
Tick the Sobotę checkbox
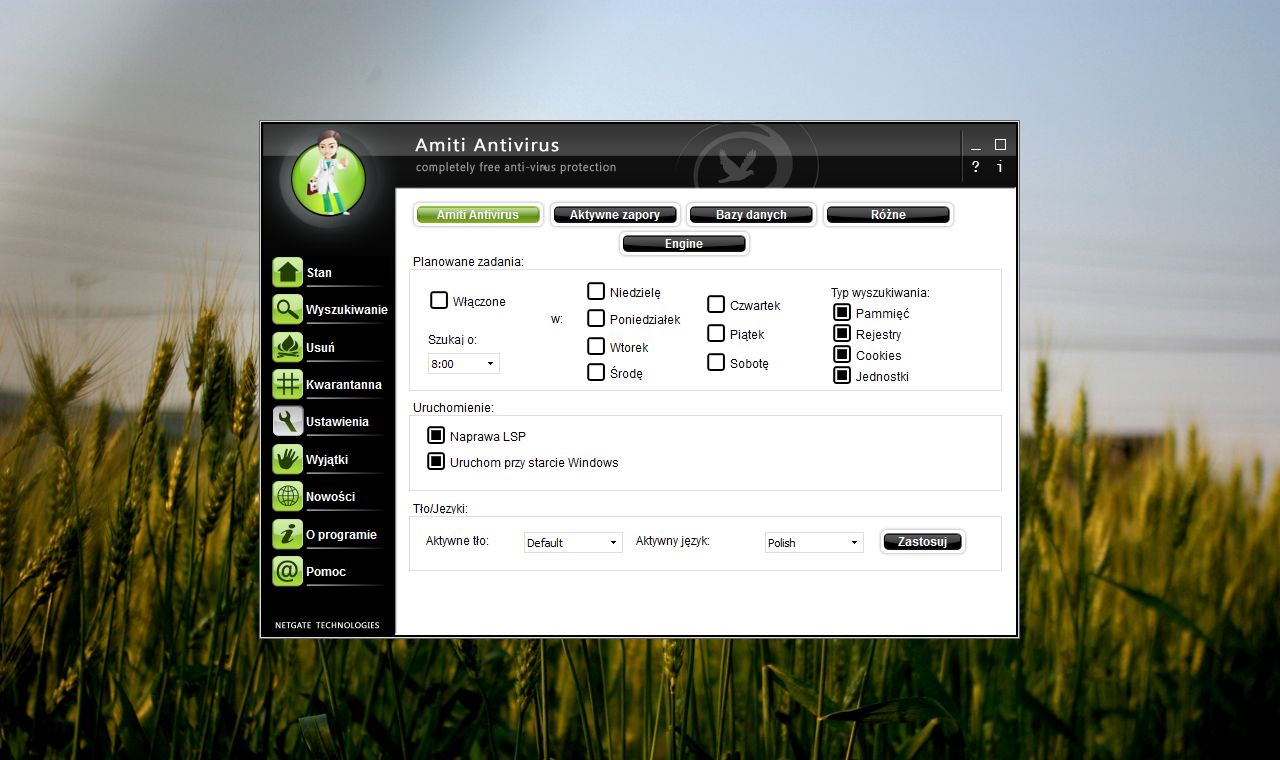[716, 362]
